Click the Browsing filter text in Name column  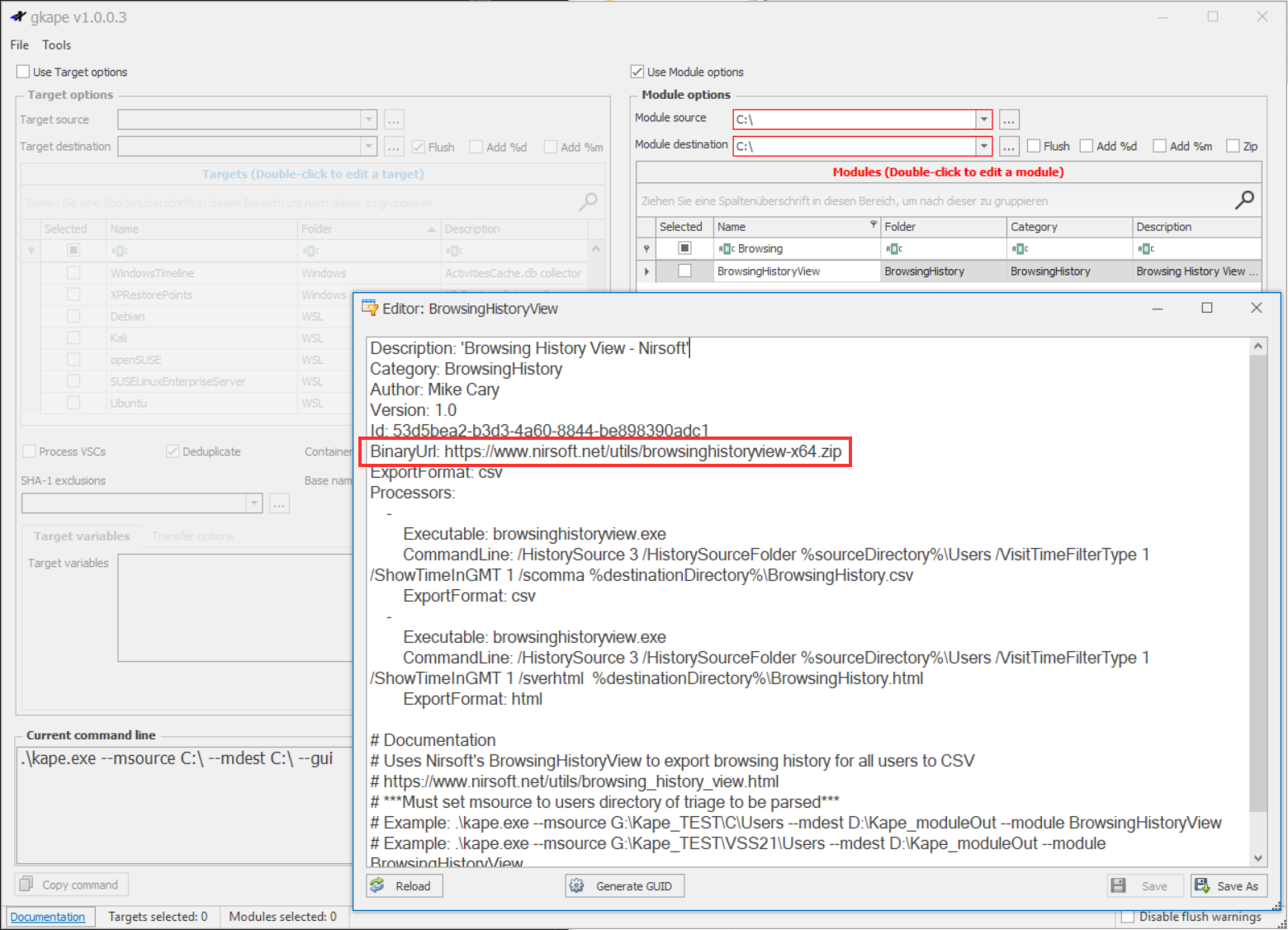pos(760,248)
